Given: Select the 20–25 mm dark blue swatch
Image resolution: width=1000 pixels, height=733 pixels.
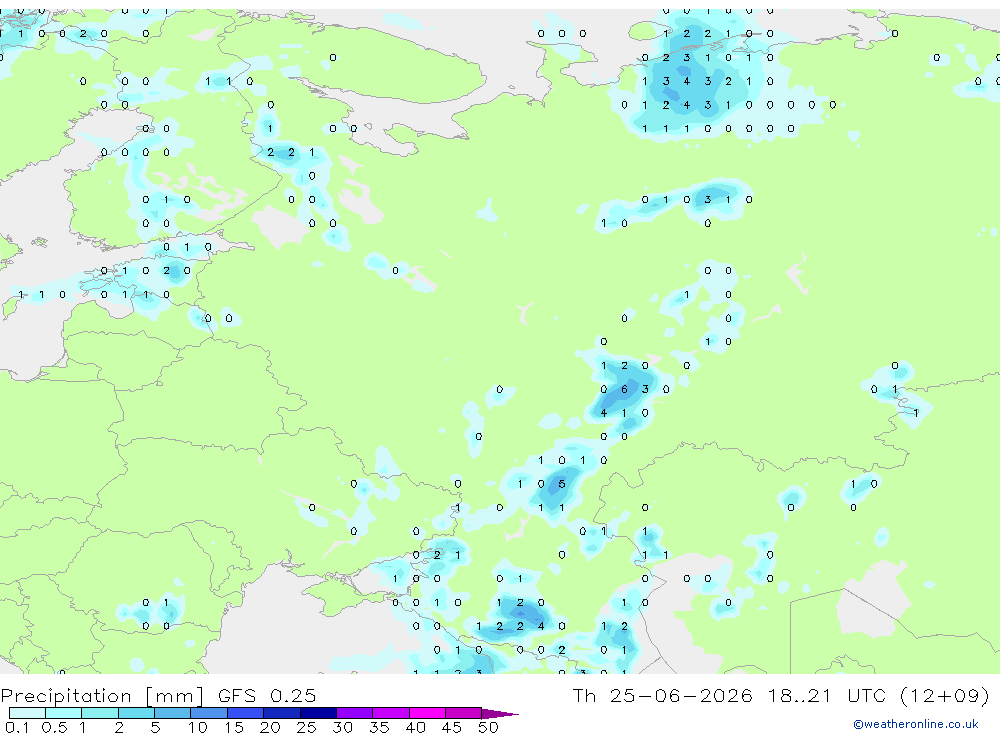Looking at the screenshot, I should (x=281, y=713).
